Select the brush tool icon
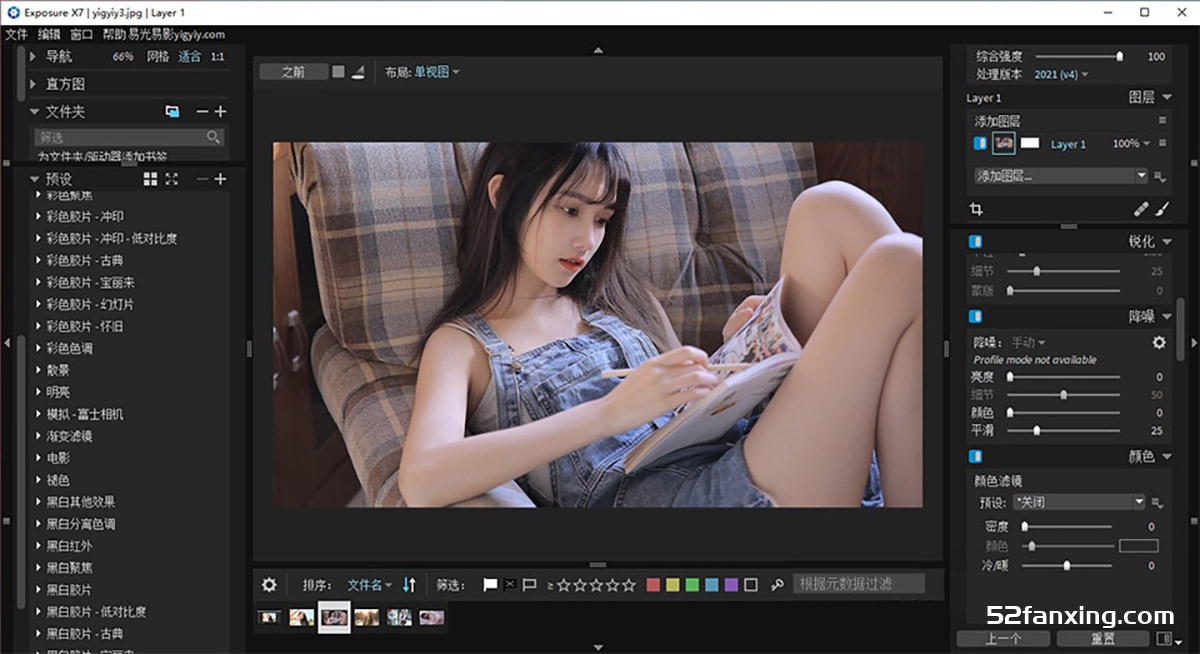 (1162, 209)
